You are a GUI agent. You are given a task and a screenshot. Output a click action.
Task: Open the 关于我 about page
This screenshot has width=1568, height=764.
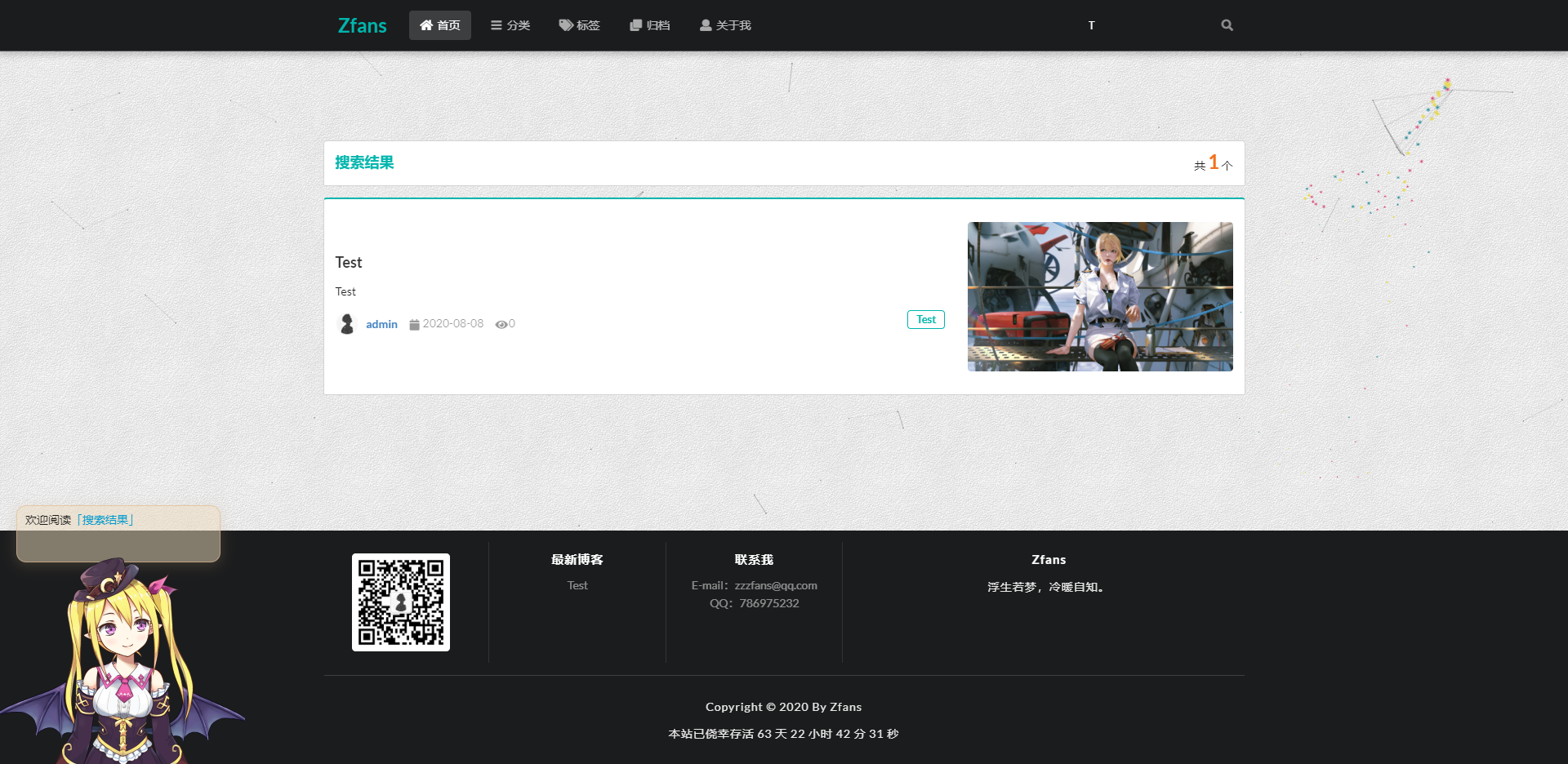[x=725, y=25]
